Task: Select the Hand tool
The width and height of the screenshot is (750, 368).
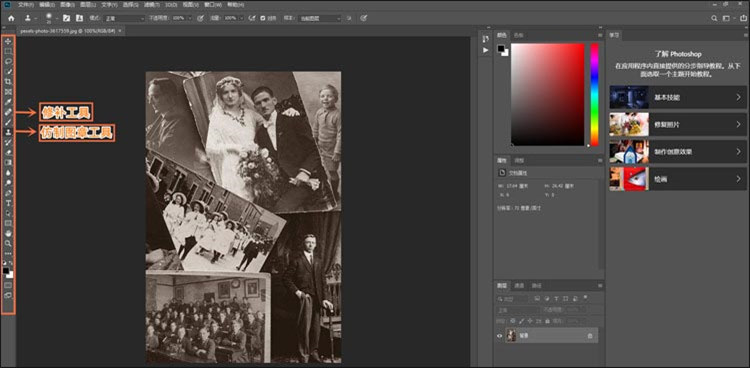Action: (8, 233)
